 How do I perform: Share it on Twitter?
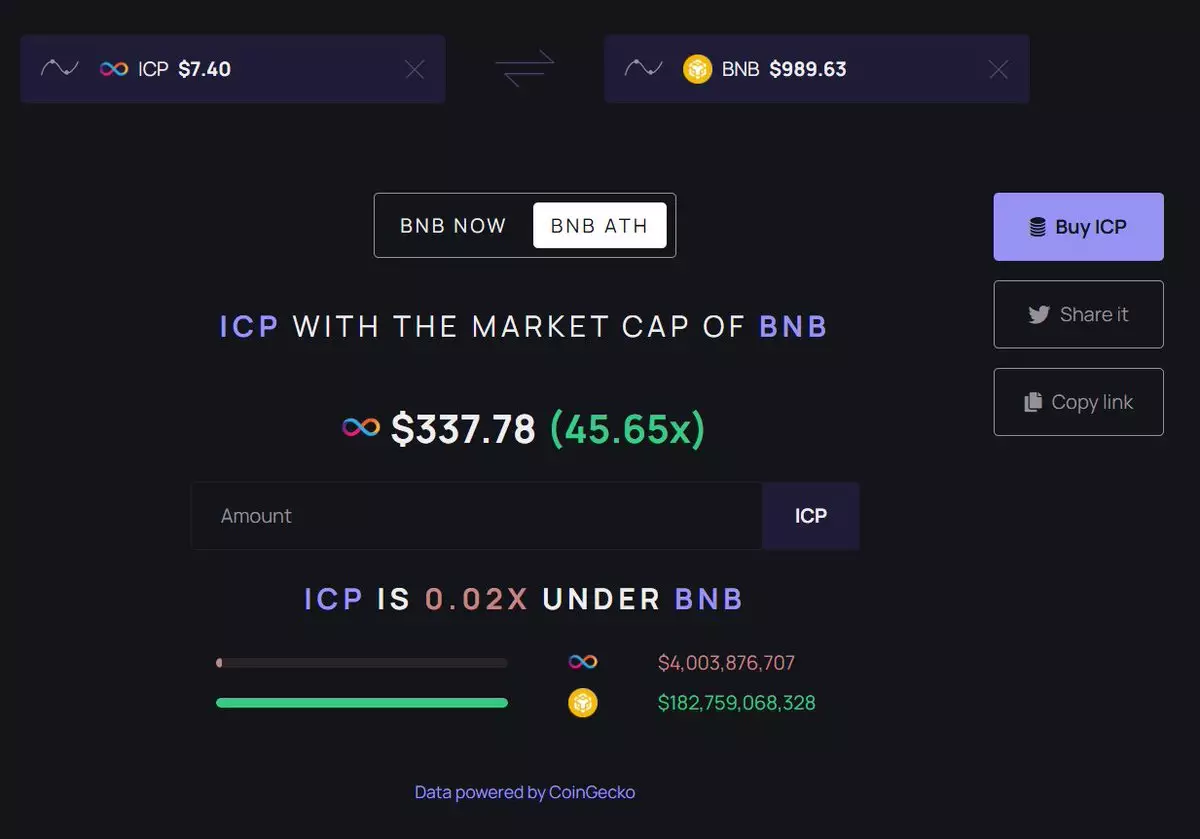1078,315
